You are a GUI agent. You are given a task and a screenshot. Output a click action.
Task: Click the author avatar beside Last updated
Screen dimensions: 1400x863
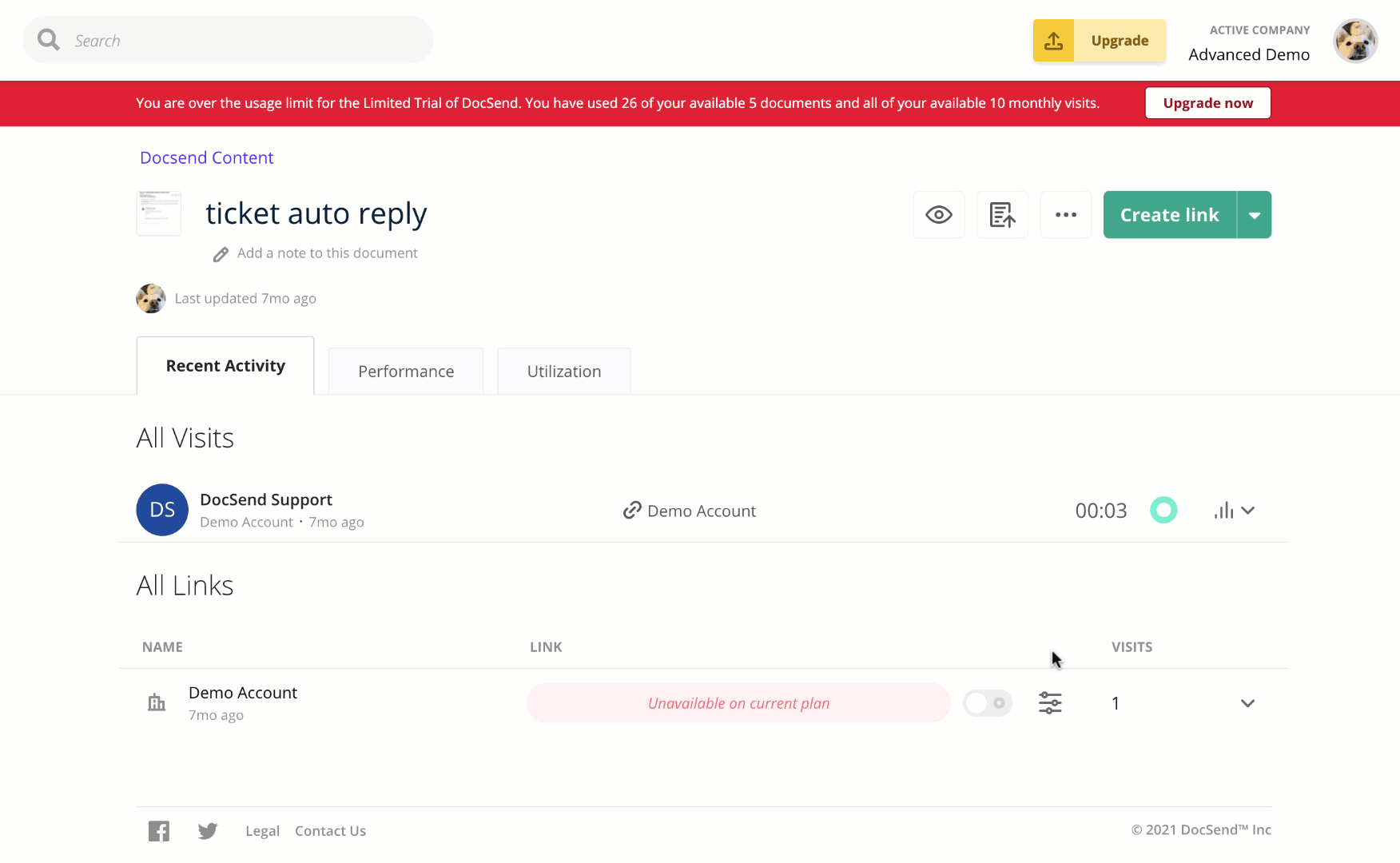point(151,299)
